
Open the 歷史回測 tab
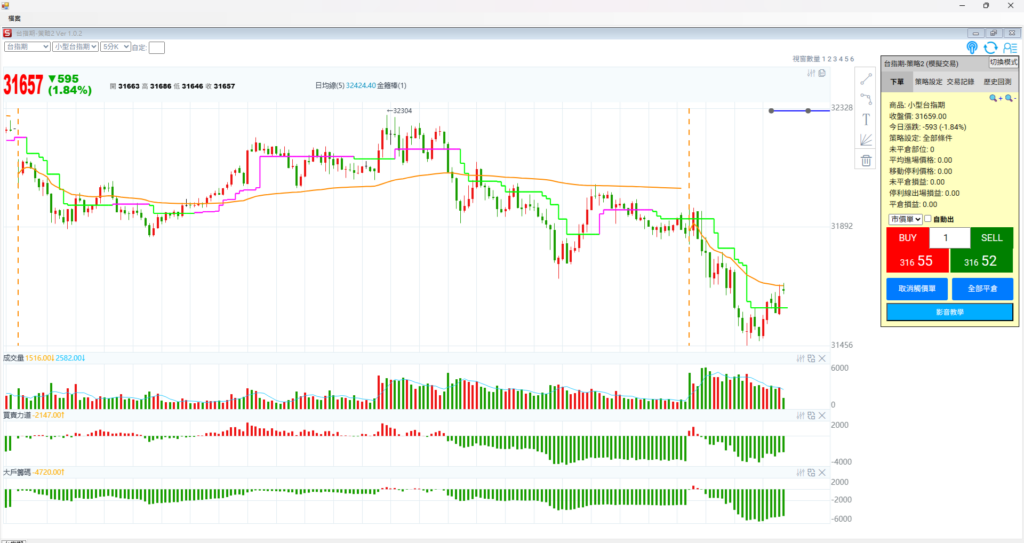pos(996,81)
